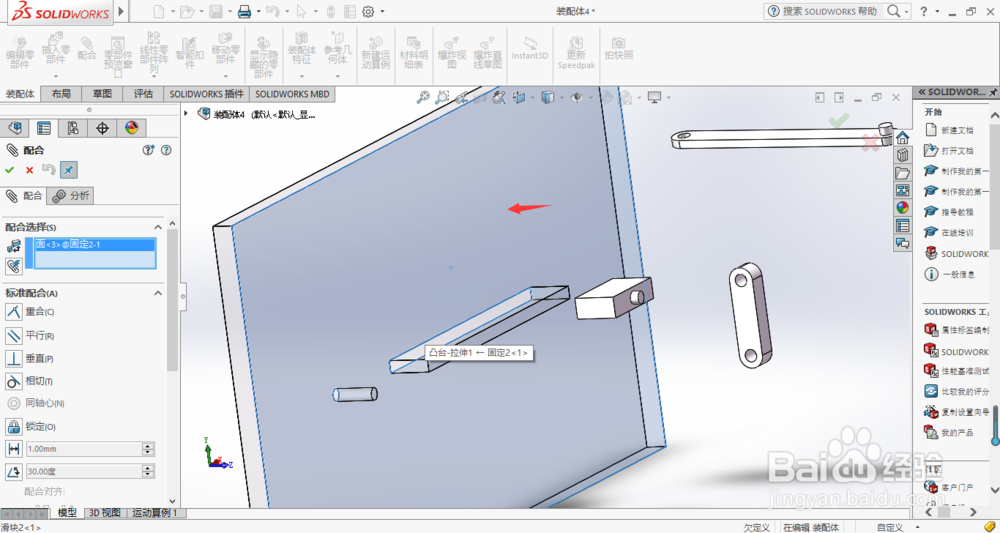Click the 30.00度 angle stepper arrows
Screen dimensions: 1000x533
pyautogui.click(x=149, y=472)
